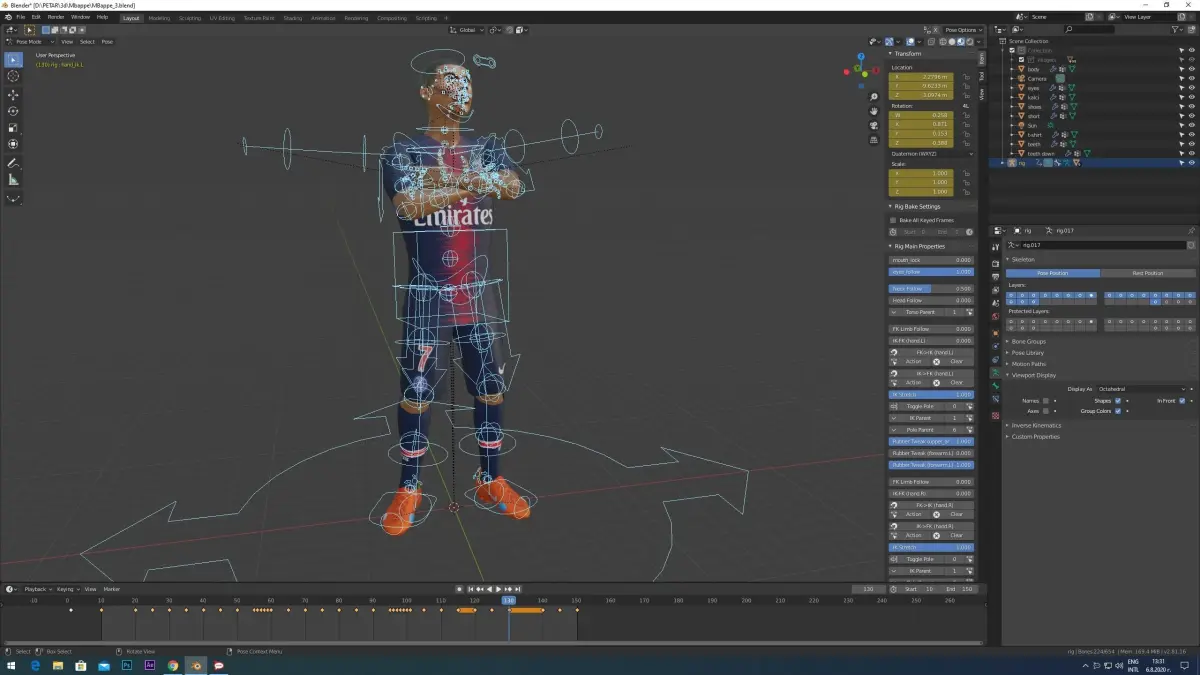Open Keying menu in timeline
Image resolution: width=1200 pixels, height=675 pixels.
66,589
